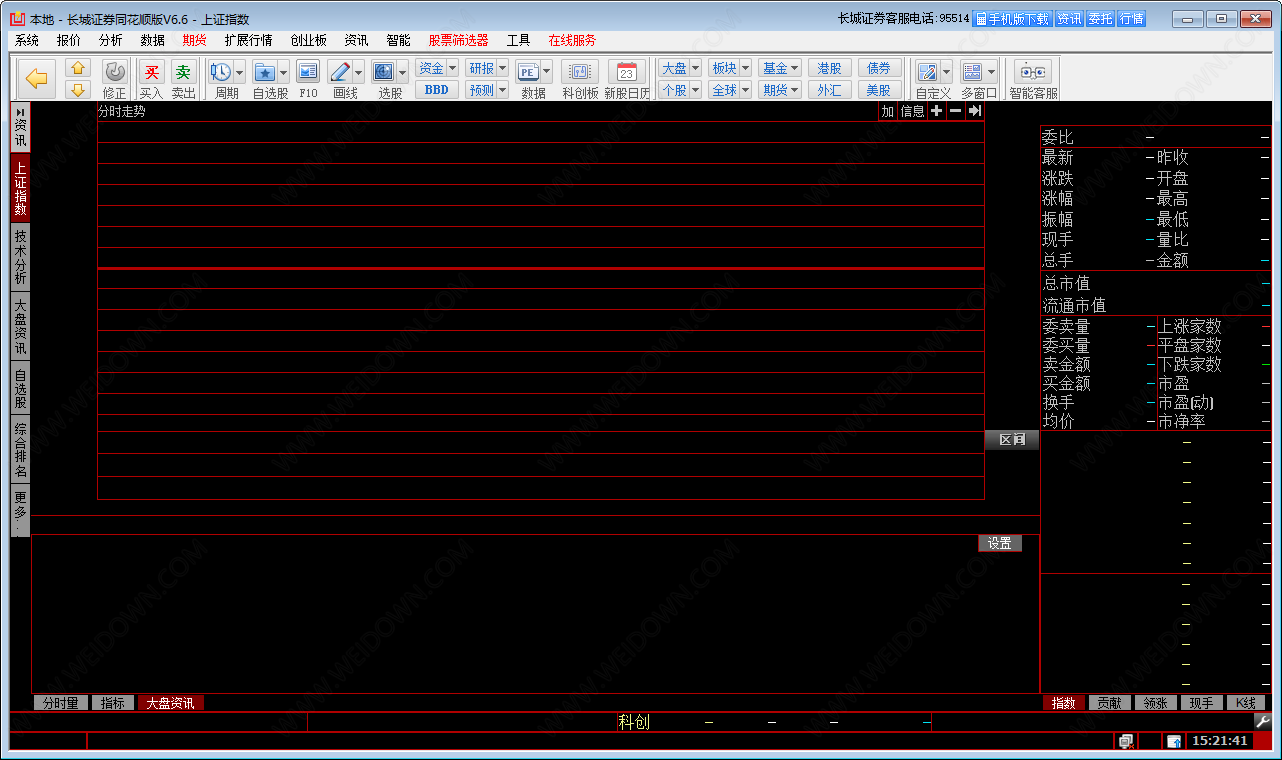Click the 区间 button beside the chart

point(1012,440)
